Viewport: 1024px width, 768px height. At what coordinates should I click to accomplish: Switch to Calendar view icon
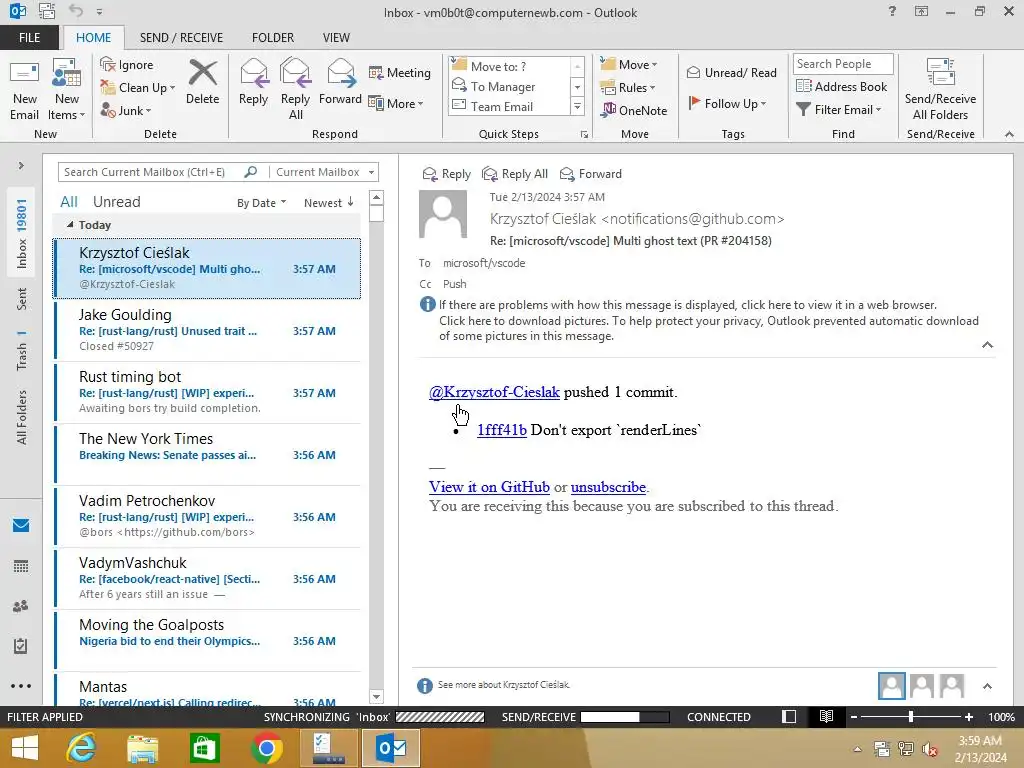point(21,566)
